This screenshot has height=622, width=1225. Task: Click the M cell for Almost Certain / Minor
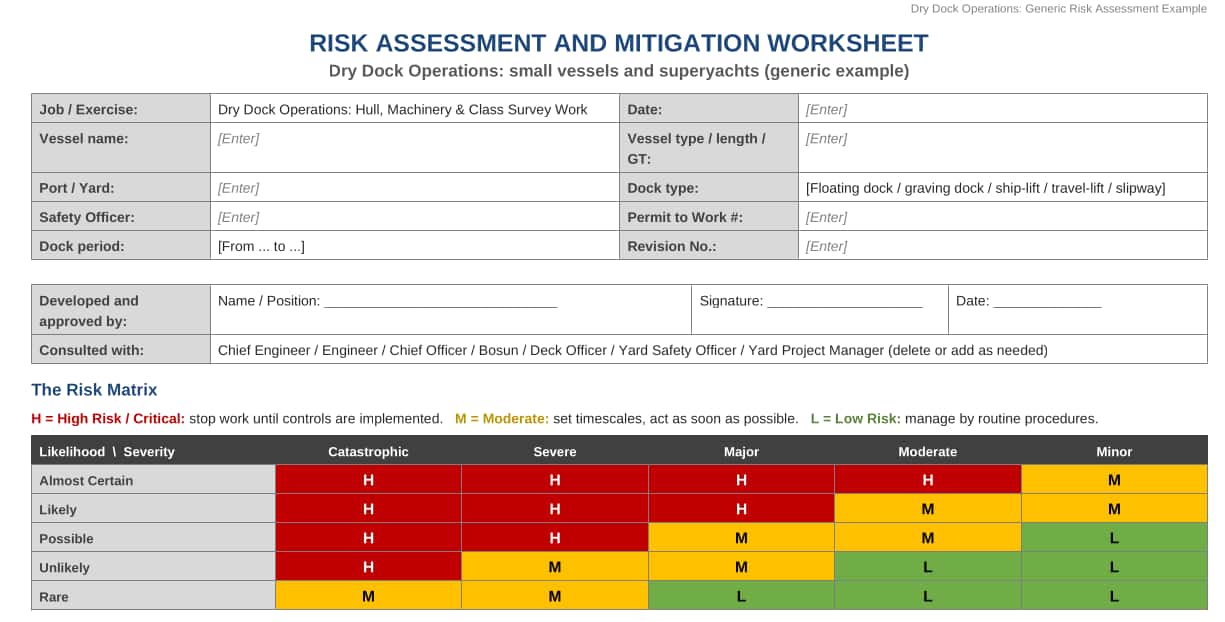1114,480
